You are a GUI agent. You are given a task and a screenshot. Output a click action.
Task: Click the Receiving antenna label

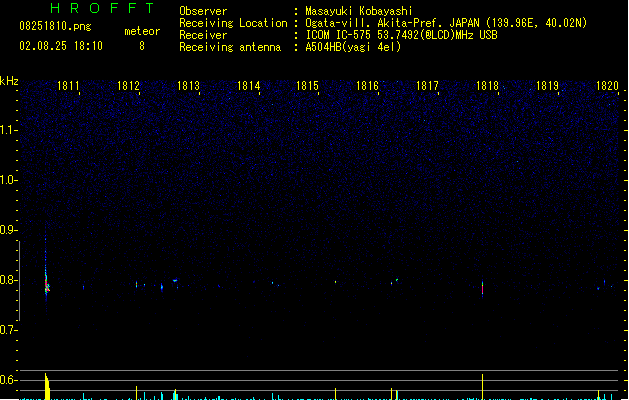tap(230, 47)
